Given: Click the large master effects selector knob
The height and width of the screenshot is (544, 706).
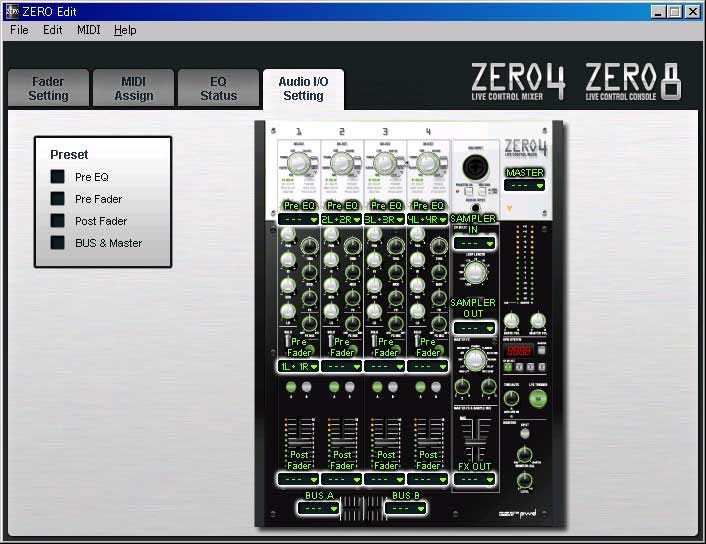Looking at the screenshot, I should point(476,360).
